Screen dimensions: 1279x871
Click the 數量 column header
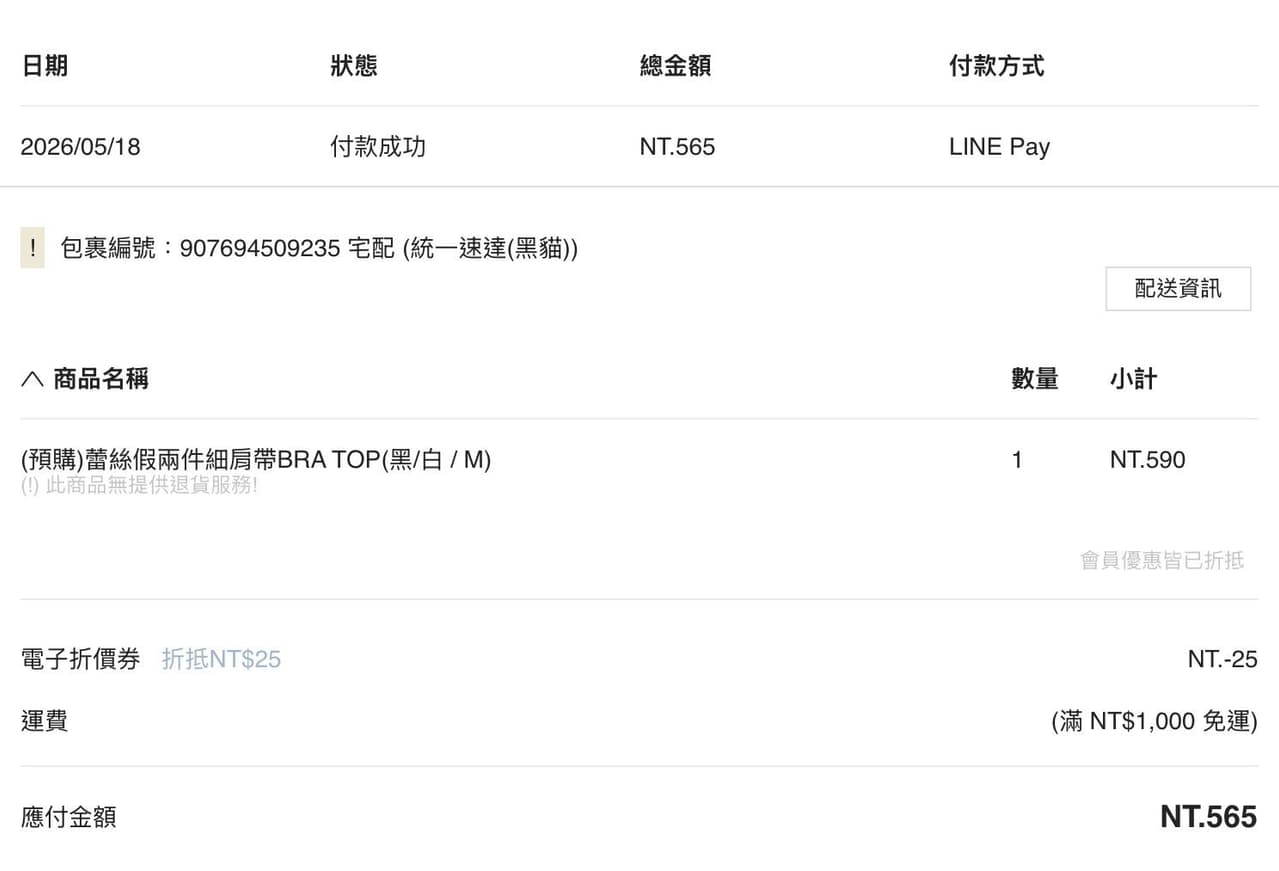(x=1035, y=379)
